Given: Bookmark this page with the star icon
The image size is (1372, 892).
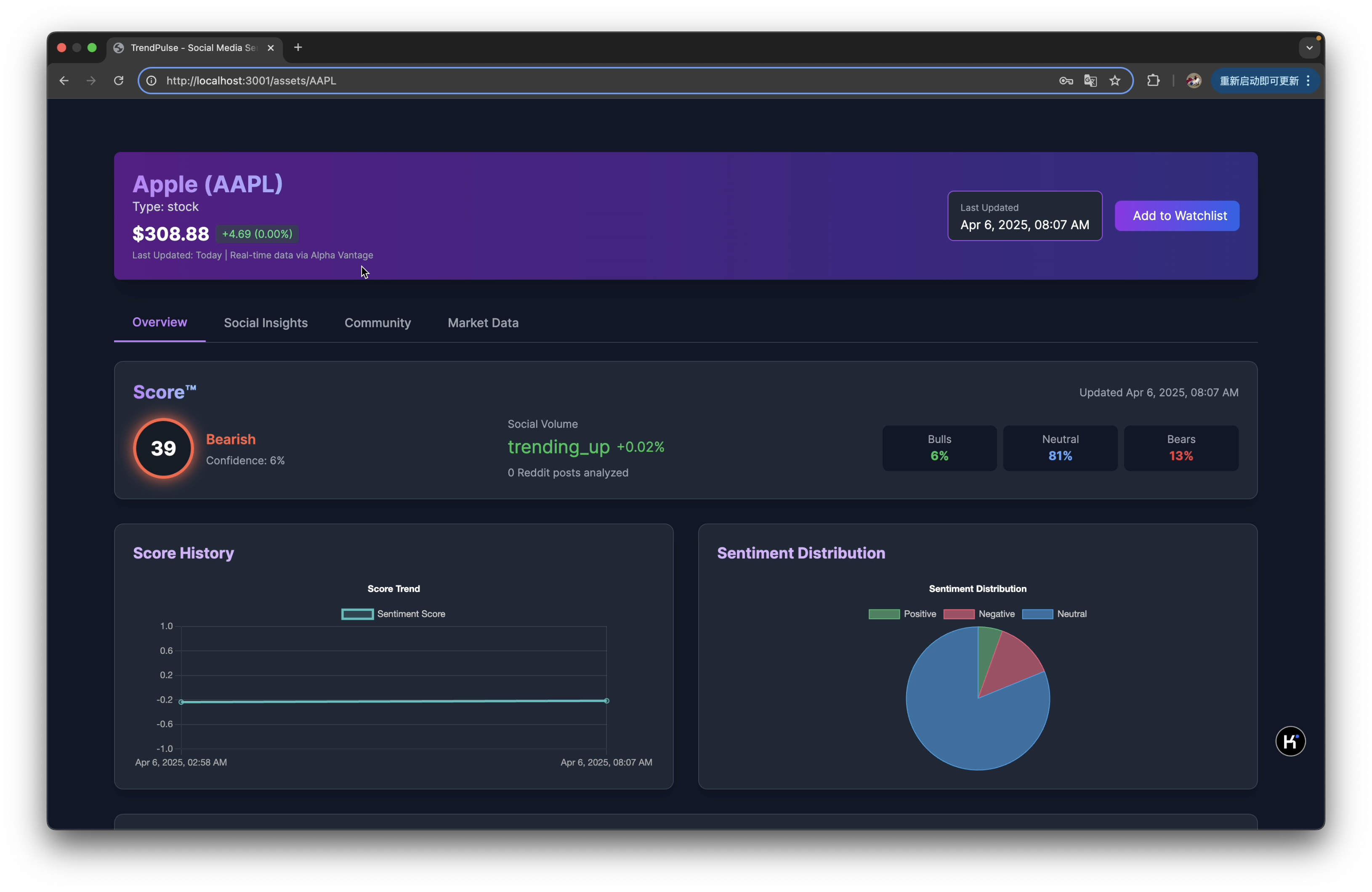Looking at the screenshot, I should tap(1115, 81).
